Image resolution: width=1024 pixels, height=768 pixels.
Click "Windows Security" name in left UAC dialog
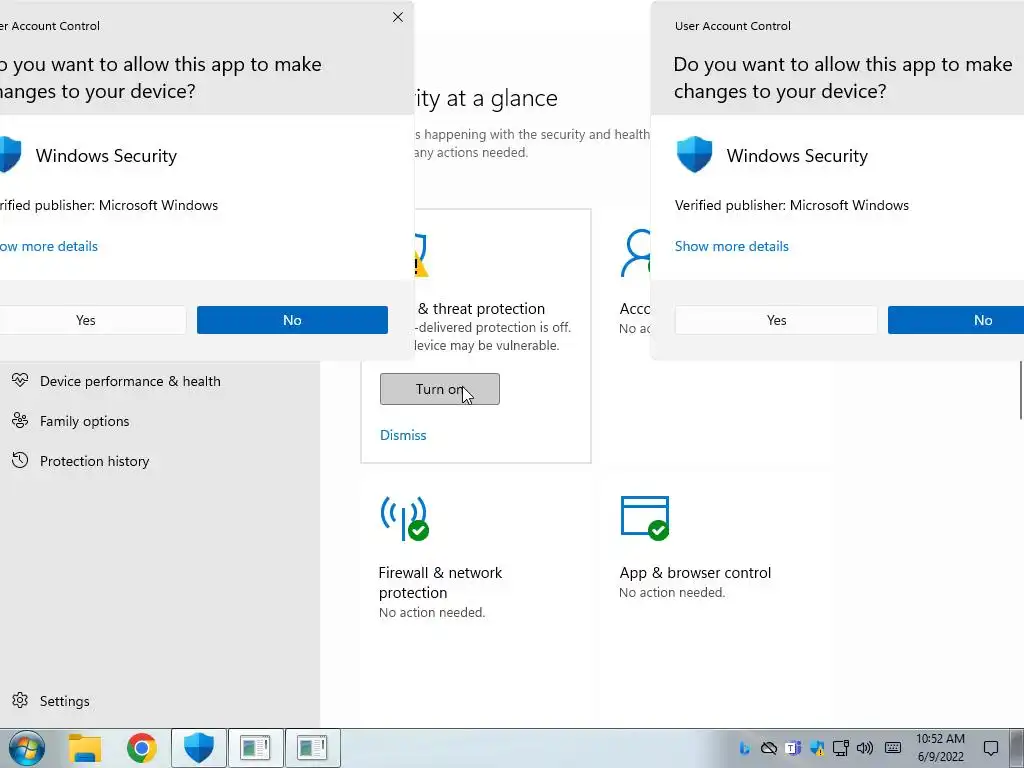click(106, 155)
